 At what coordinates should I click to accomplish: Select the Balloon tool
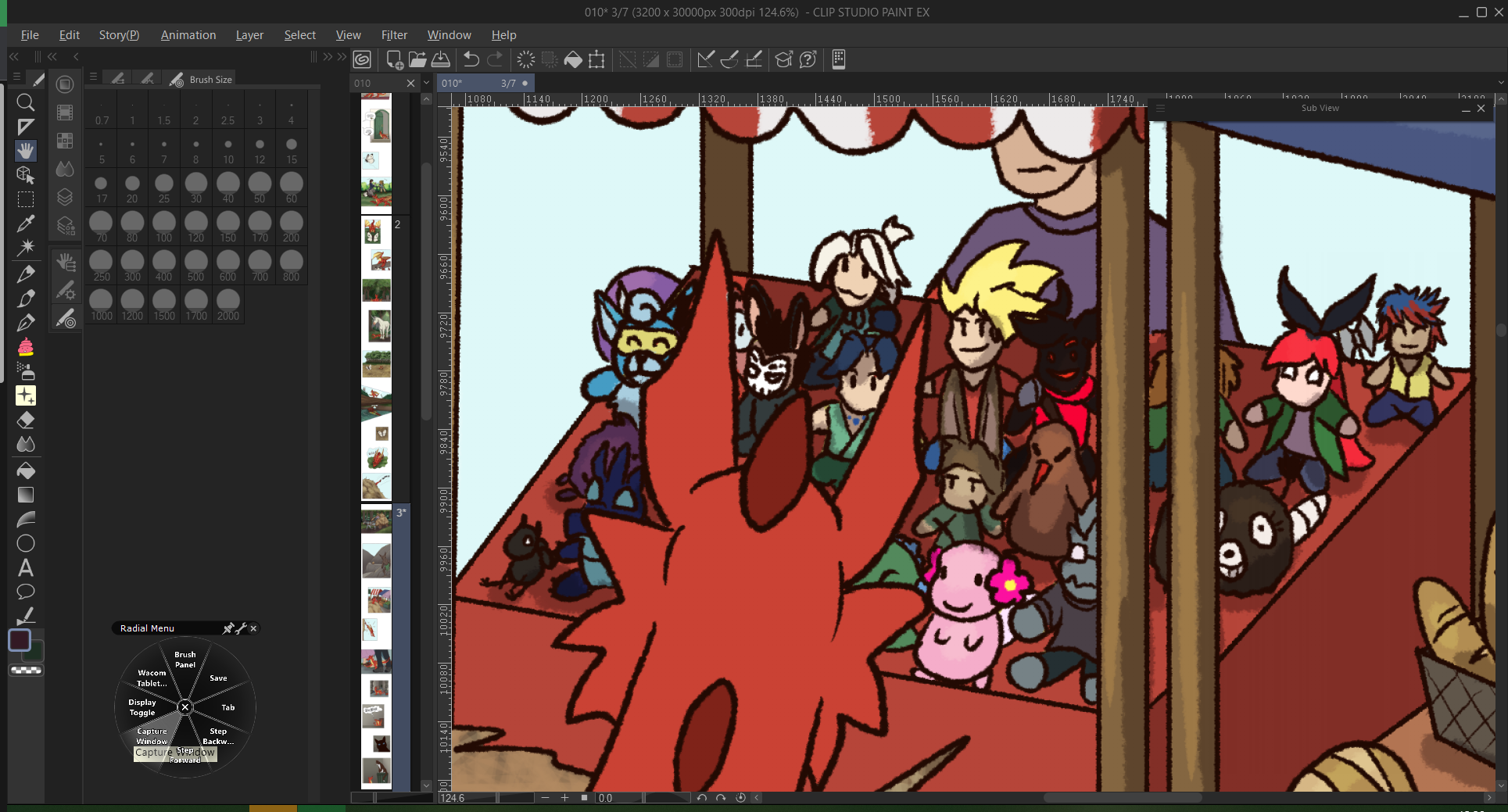[26, 592]
